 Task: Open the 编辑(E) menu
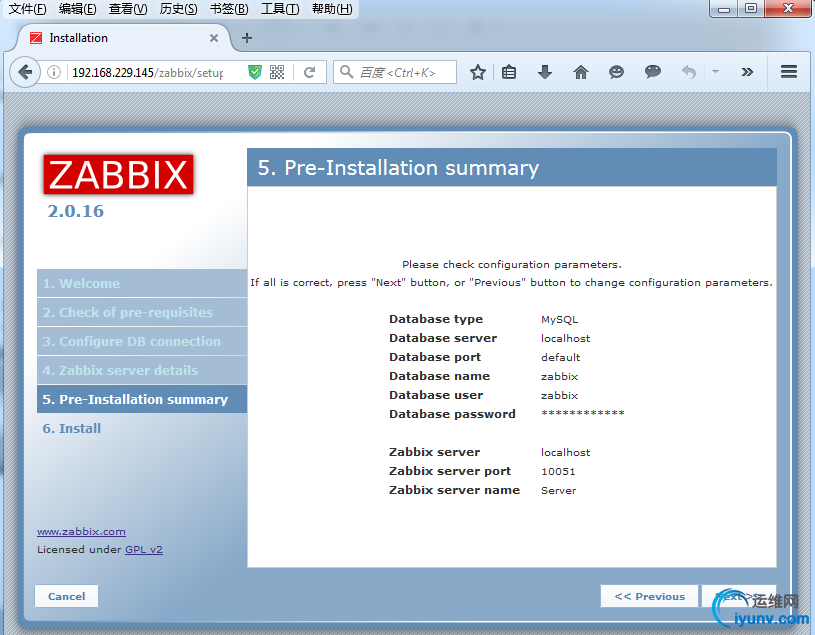[77, 9]
